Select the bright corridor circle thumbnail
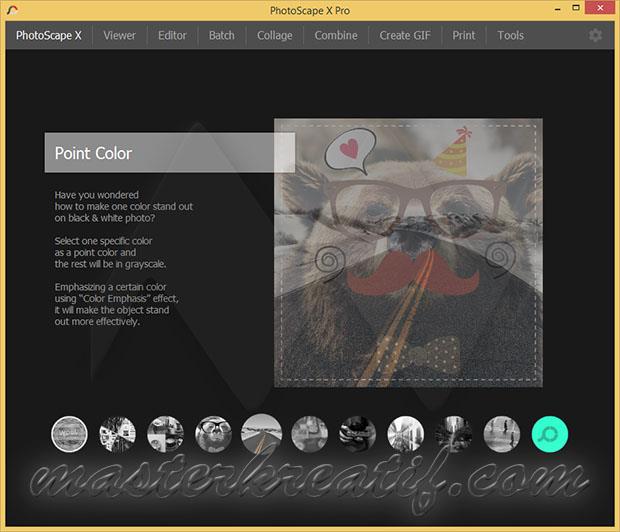The width and height of the screenshot is (620, 532). 406,434
